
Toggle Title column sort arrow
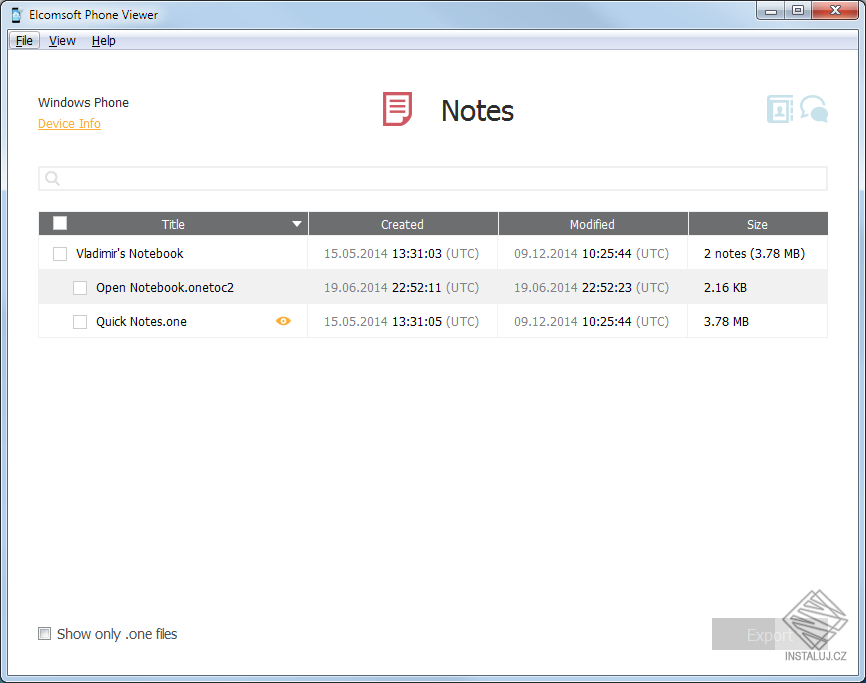click(x=297, y=224)
